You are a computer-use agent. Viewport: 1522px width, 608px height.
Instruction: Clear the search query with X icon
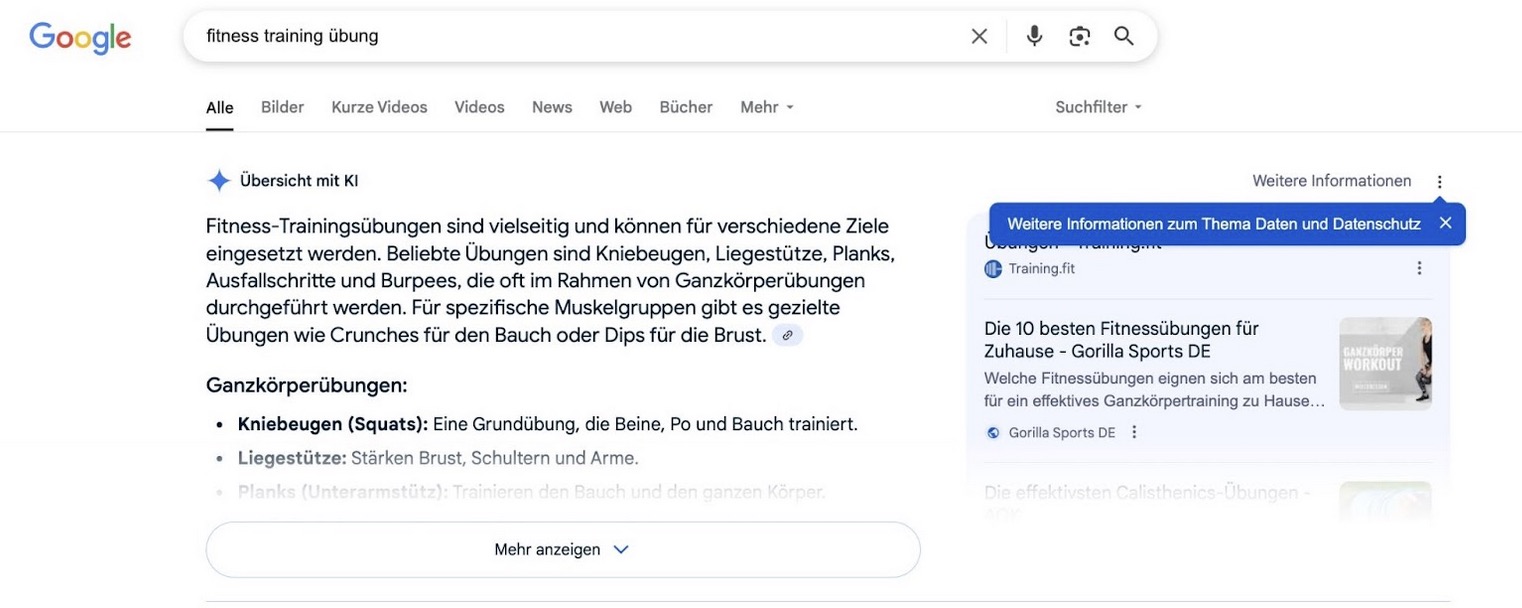coord(979,36)
